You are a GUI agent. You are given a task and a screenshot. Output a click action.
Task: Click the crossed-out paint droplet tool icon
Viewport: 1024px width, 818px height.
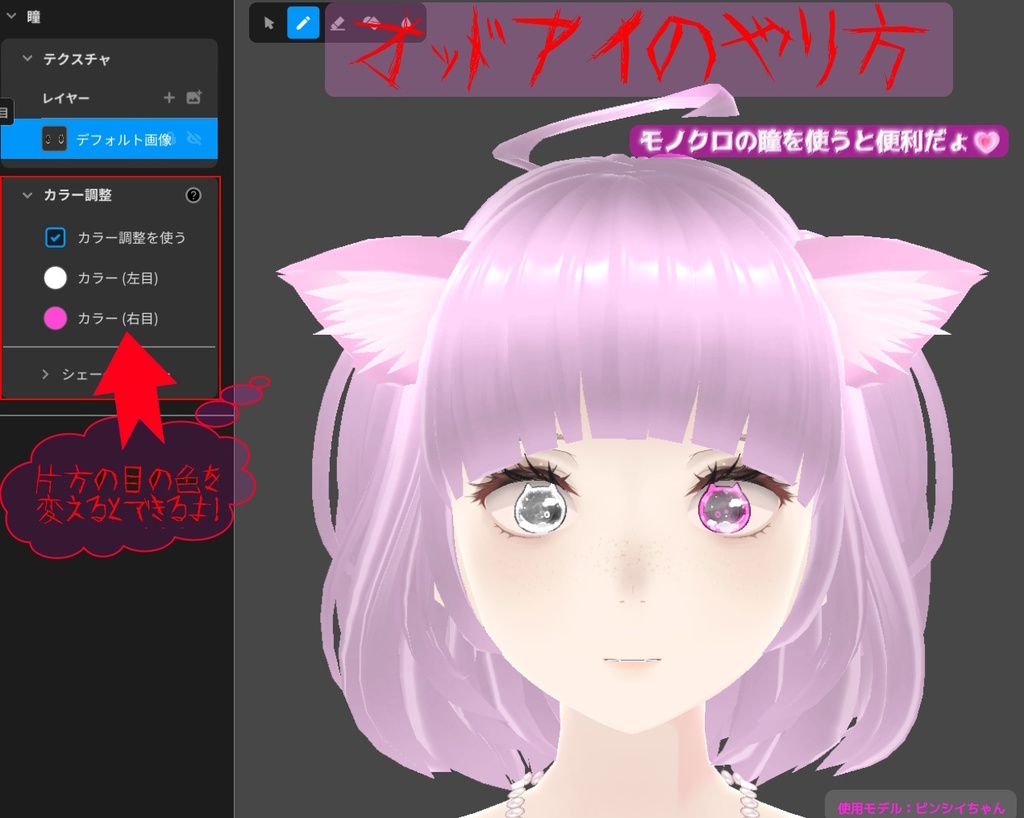tap(404, 23)
